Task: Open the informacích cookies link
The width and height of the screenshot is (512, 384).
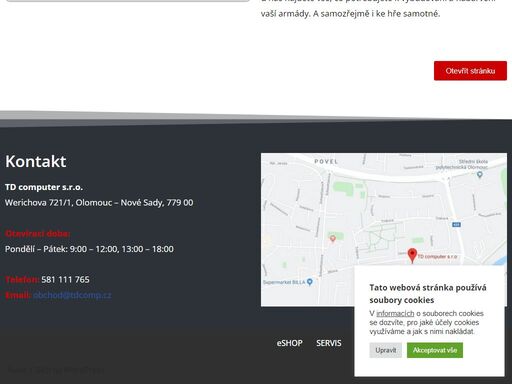Action: click(x=395, y=313)
